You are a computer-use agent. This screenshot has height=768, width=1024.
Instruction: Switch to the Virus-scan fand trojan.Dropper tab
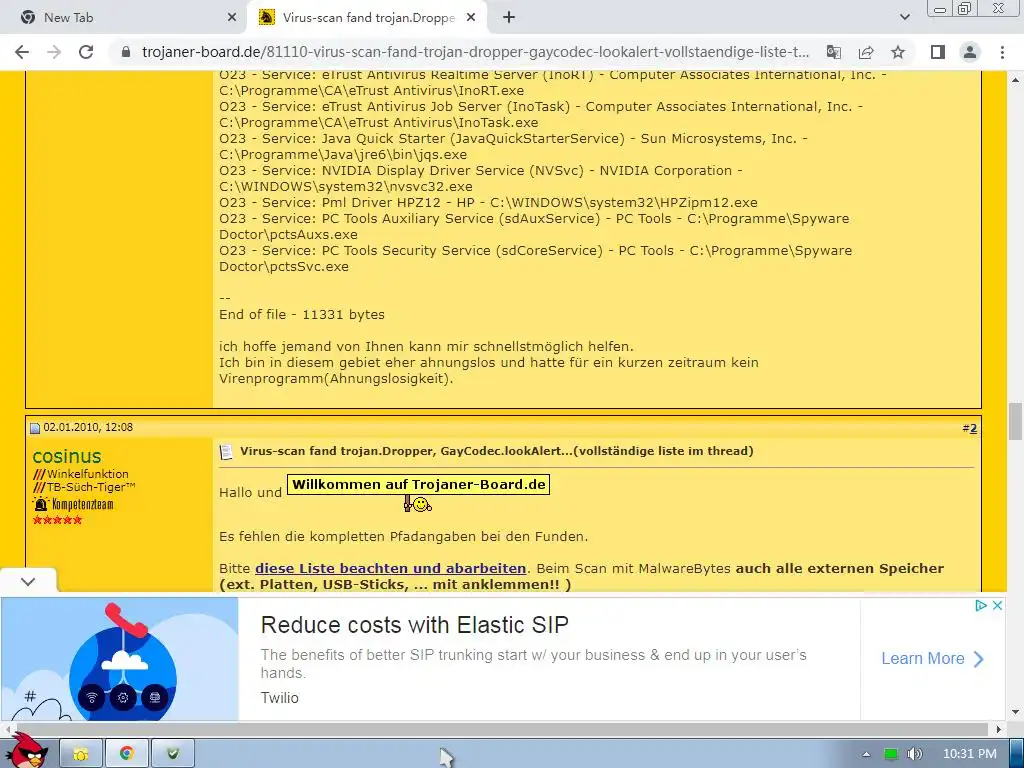tap(366, 18)
